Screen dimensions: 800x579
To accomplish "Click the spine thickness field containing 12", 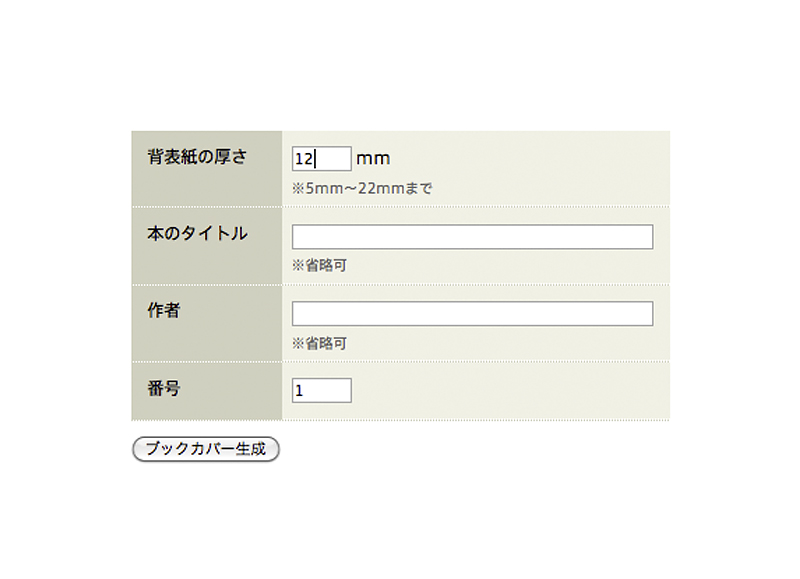I will tap(321, 159).
